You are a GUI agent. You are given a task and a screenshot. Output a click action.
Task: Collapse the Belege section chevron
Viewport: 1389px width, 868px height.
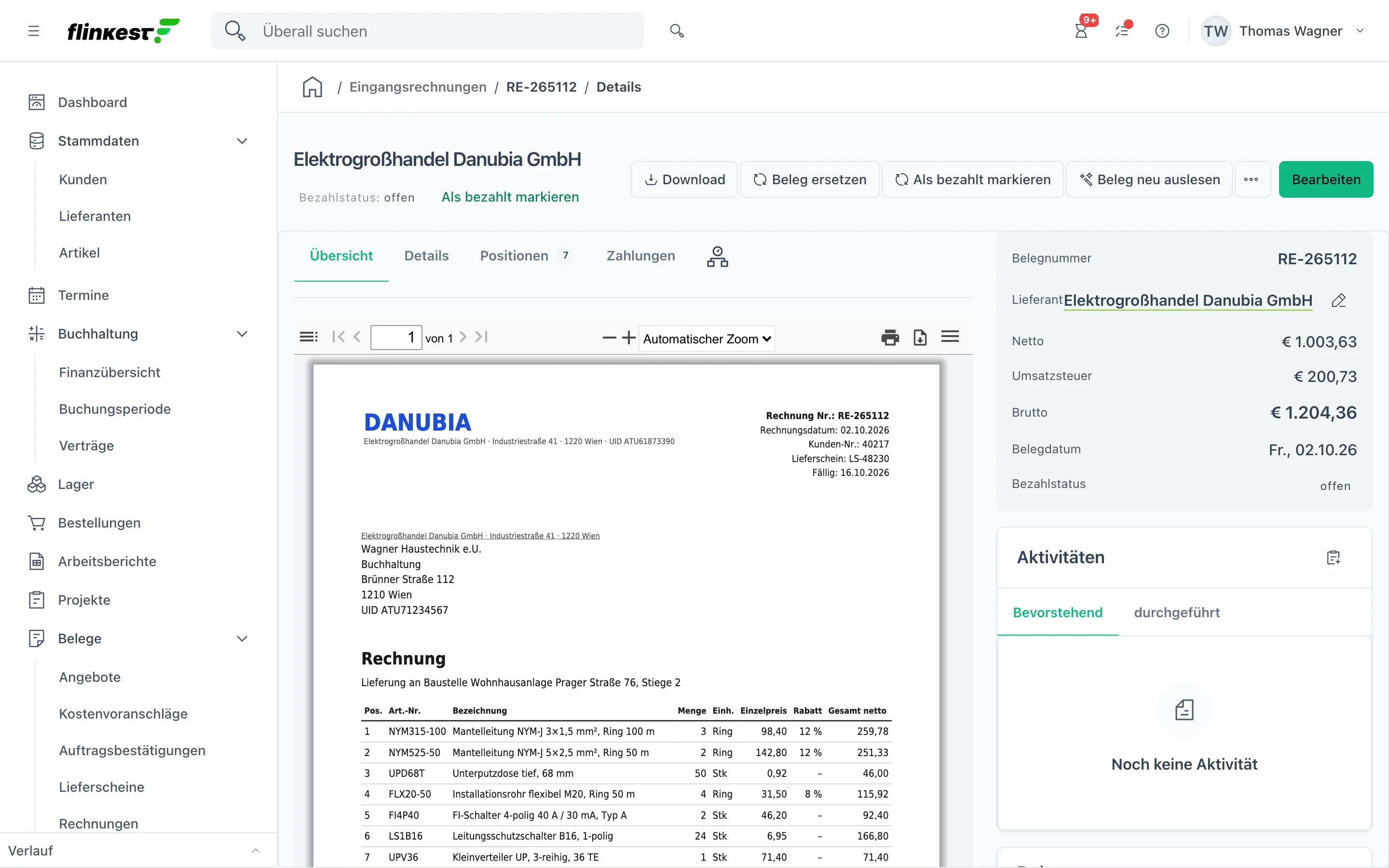(242, 639)
